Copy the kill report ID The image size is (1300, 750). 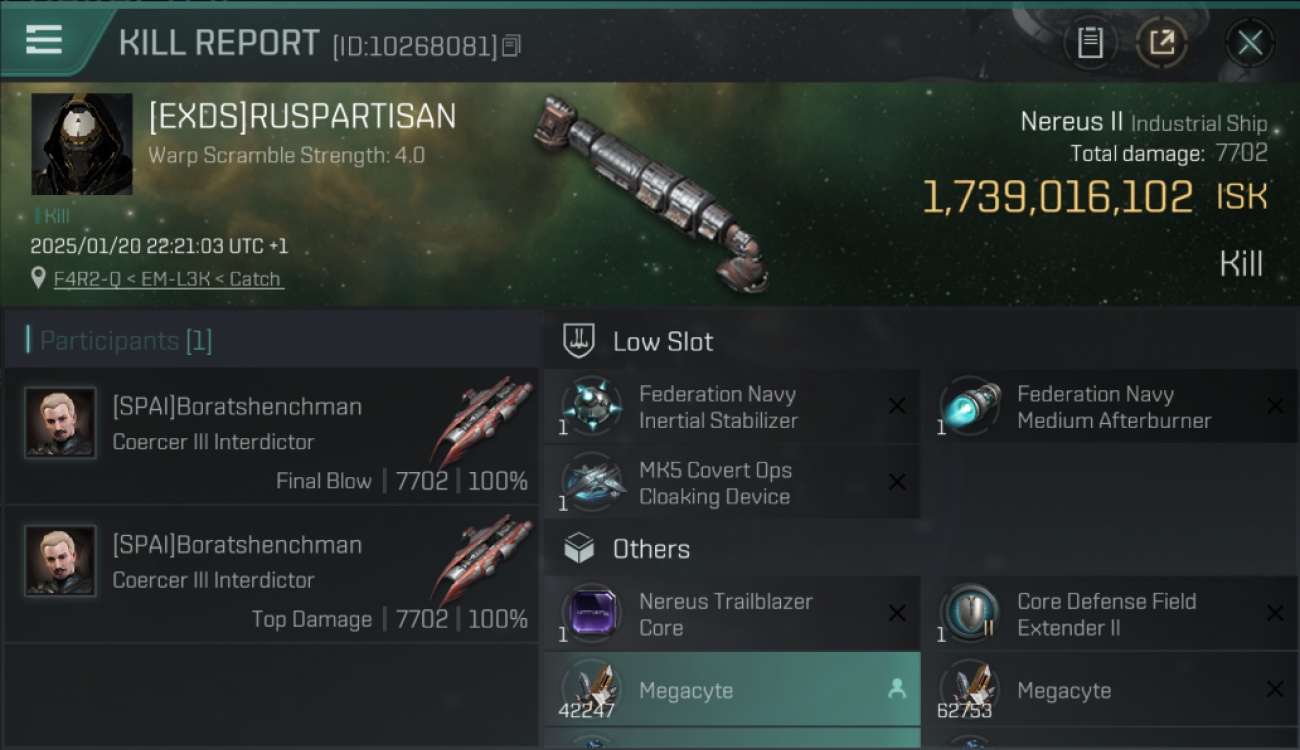click(512, 46)
